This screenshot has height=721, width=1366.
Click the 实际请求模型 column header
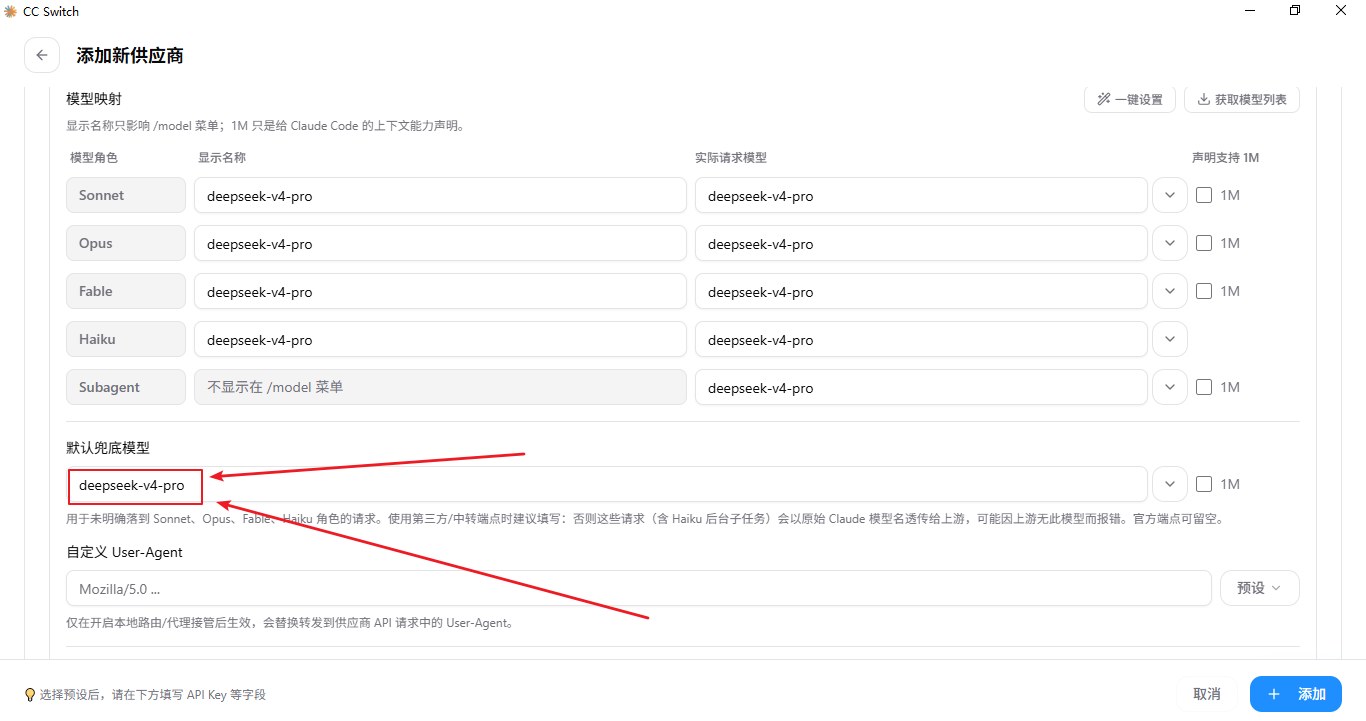(x=731, y=158)
